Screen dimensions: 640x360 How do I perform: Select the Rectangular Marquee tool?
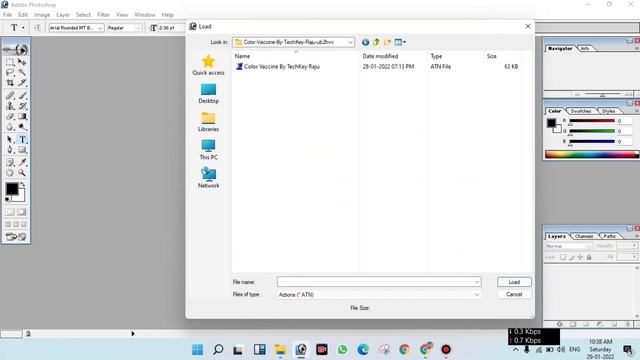tap(10, 62)
